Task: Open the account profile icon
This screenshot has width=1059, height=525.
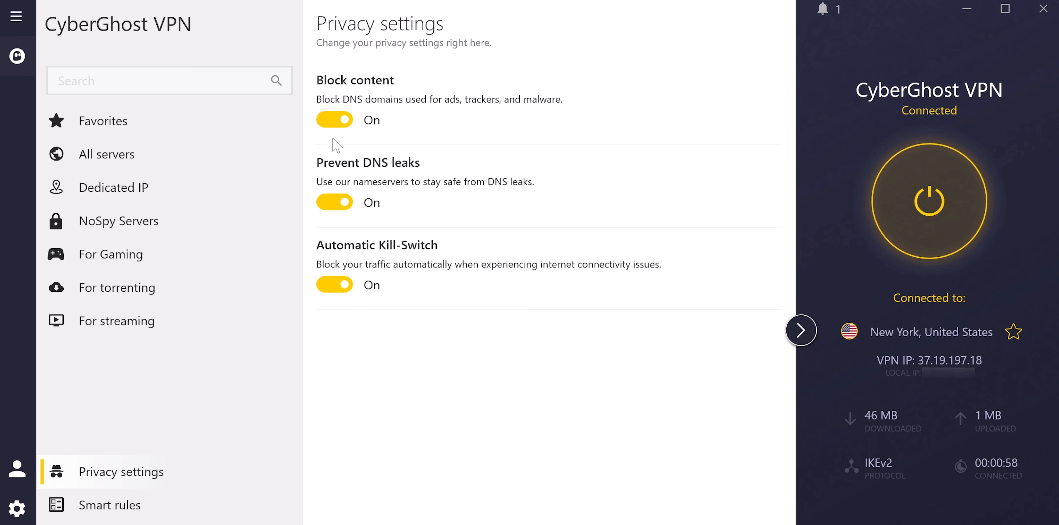Action: point(17,468)
